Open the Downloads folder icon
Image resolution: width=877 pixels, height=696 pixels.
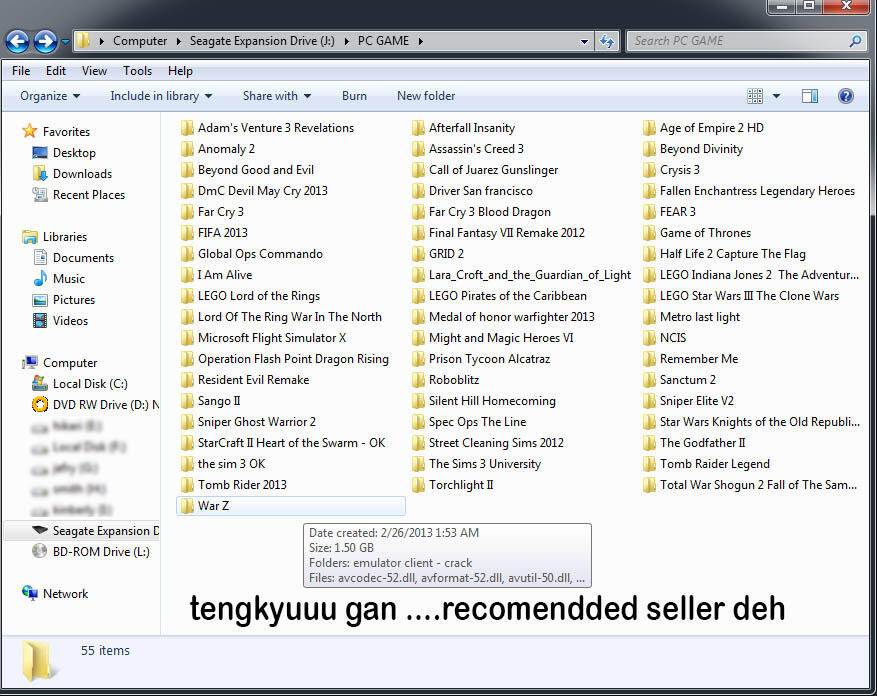pyautogui.click(x=40, y=173)
